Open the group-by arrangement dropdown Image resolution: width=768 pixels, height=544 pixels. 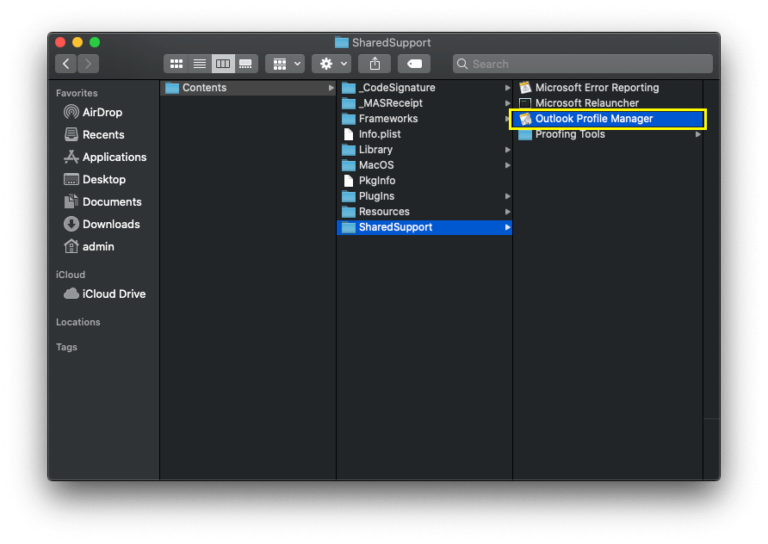pyautogui.click(x=285, y=64)
